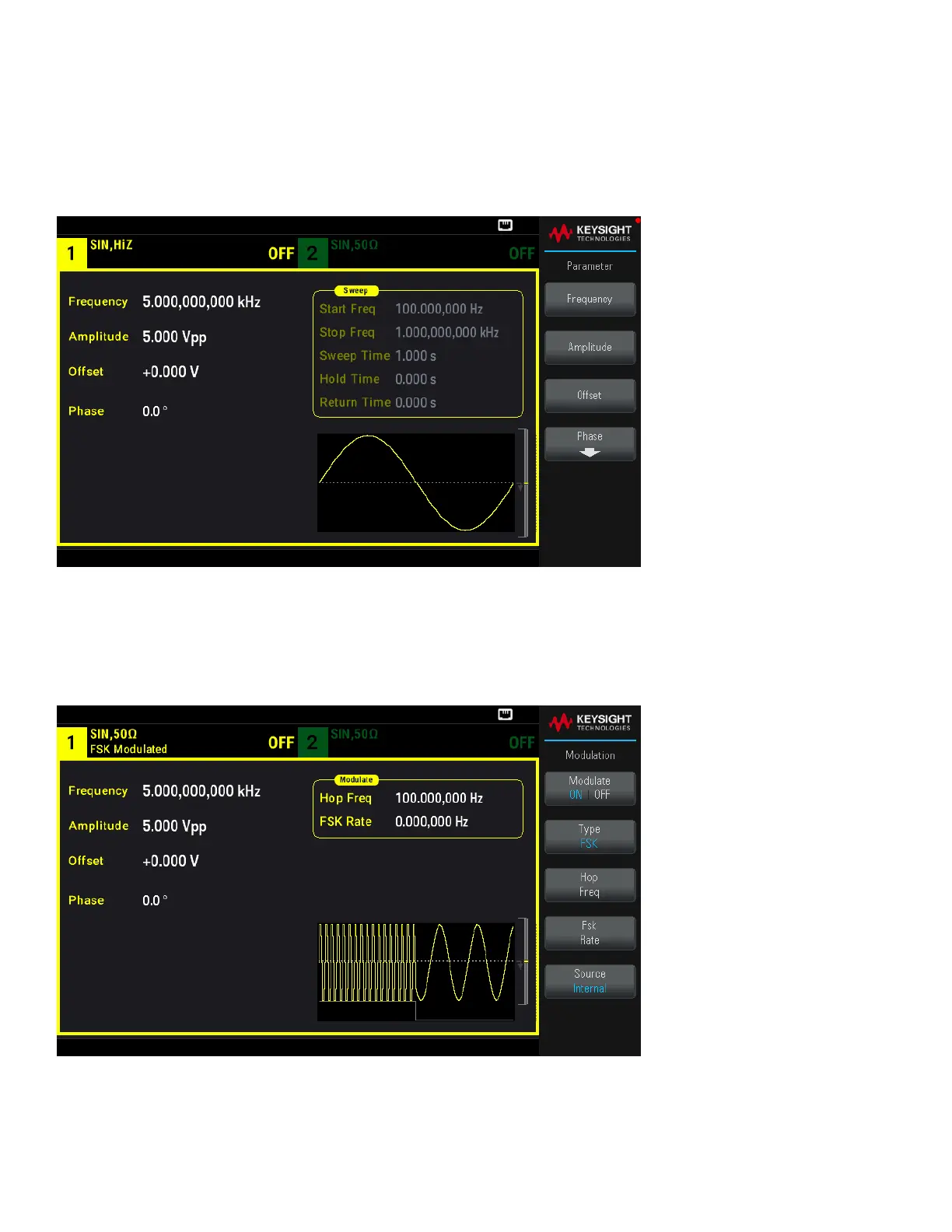Click Offset +0.000 V on the FSK Modulated screen

170,861
